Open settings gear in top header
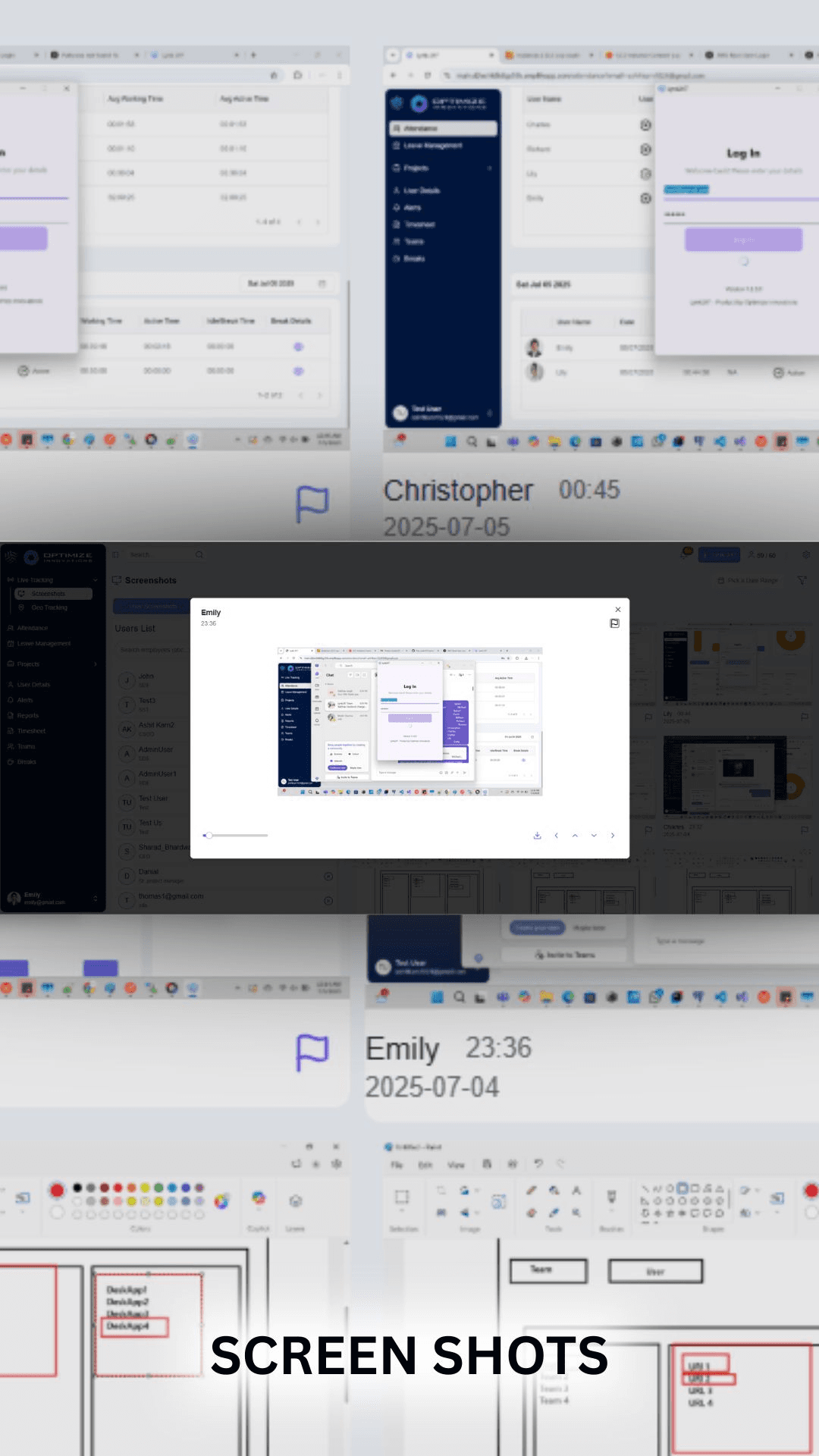The image size is (819, 1456). coord(806,555)
